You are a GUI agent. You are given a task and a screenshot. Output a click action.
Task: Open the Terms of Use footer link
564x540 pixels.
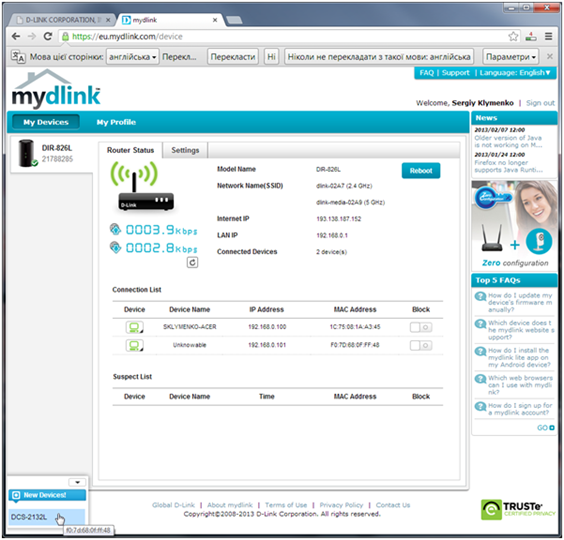[286, 505]
